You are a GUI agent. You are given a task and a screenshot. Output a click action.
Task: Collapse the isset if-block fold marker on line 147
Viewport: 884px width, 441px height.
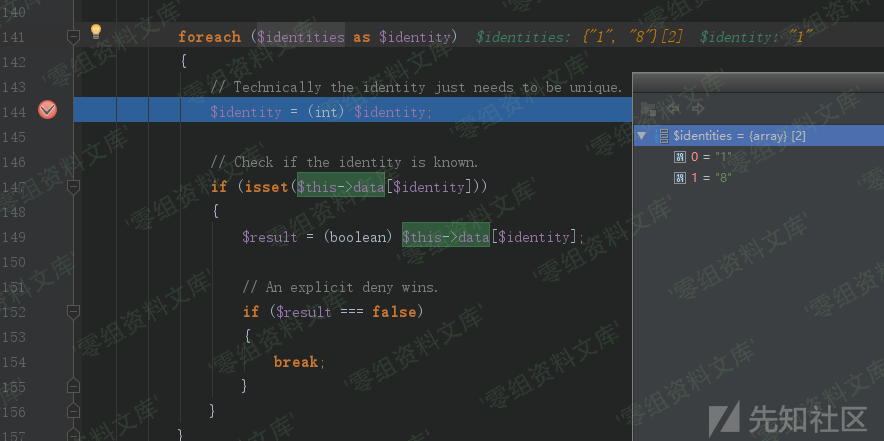tap(73, 187)
